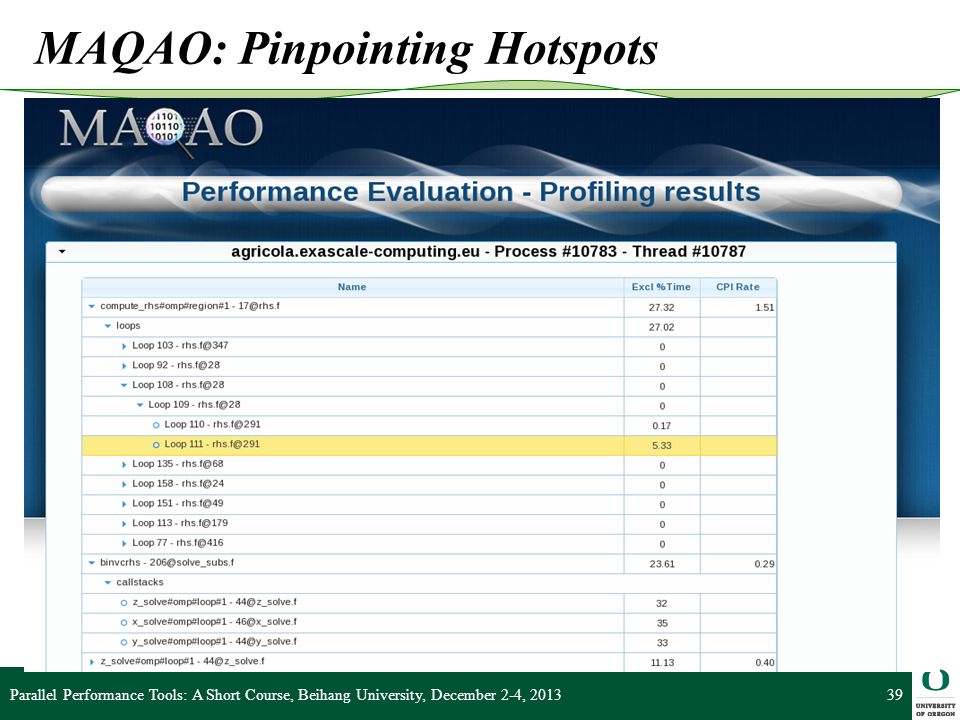Sort by Excl %Time column header
This screenshot has width=960, height=720.
tap(661, 287)
